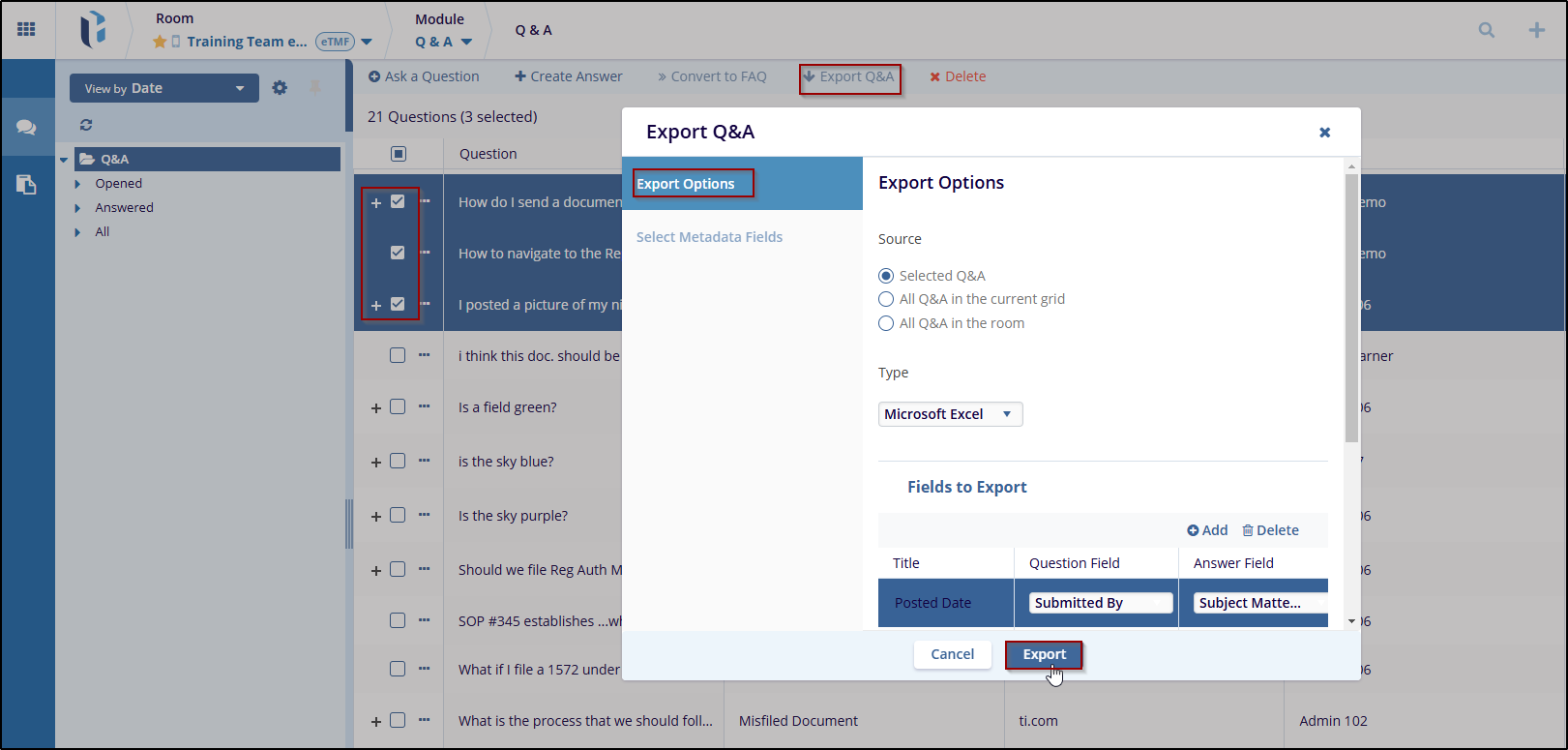Open the 'View by Date' dropdown
The height and width of the screenshot is (750, 1568).
tap(163, 88)
